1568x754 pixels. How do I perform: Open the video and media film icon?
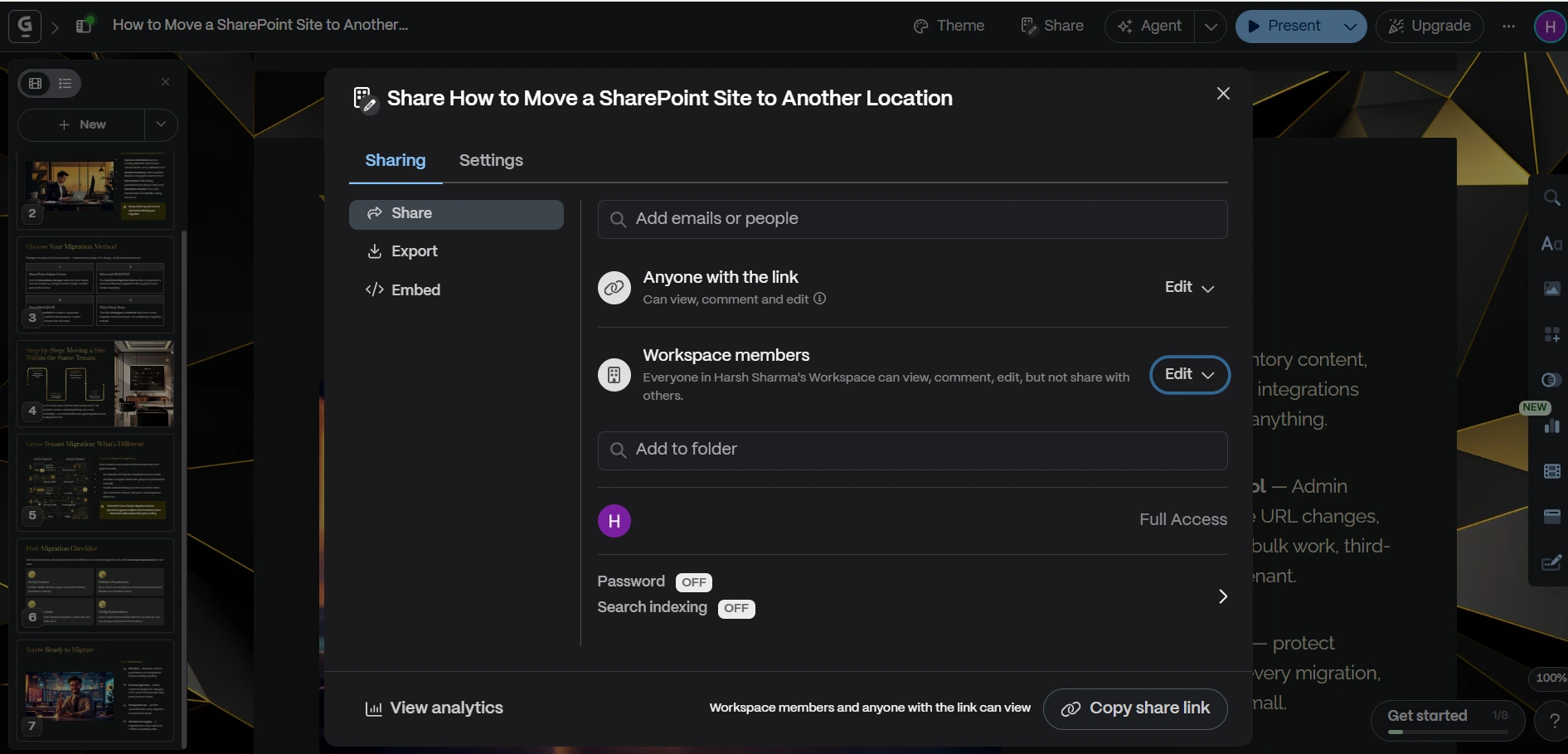click(x=1551, y=471)
